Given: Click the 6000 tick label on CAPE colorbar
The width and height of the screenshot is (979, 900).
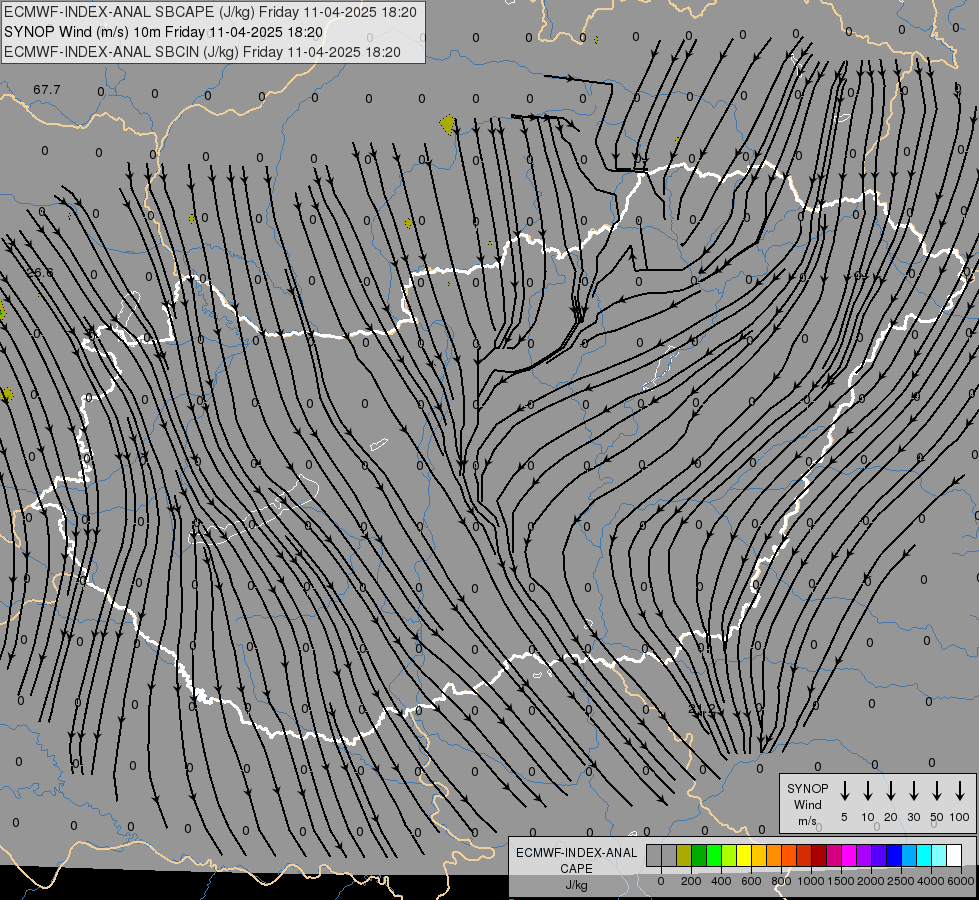Looking at the screenshot, I should (961, 881).
